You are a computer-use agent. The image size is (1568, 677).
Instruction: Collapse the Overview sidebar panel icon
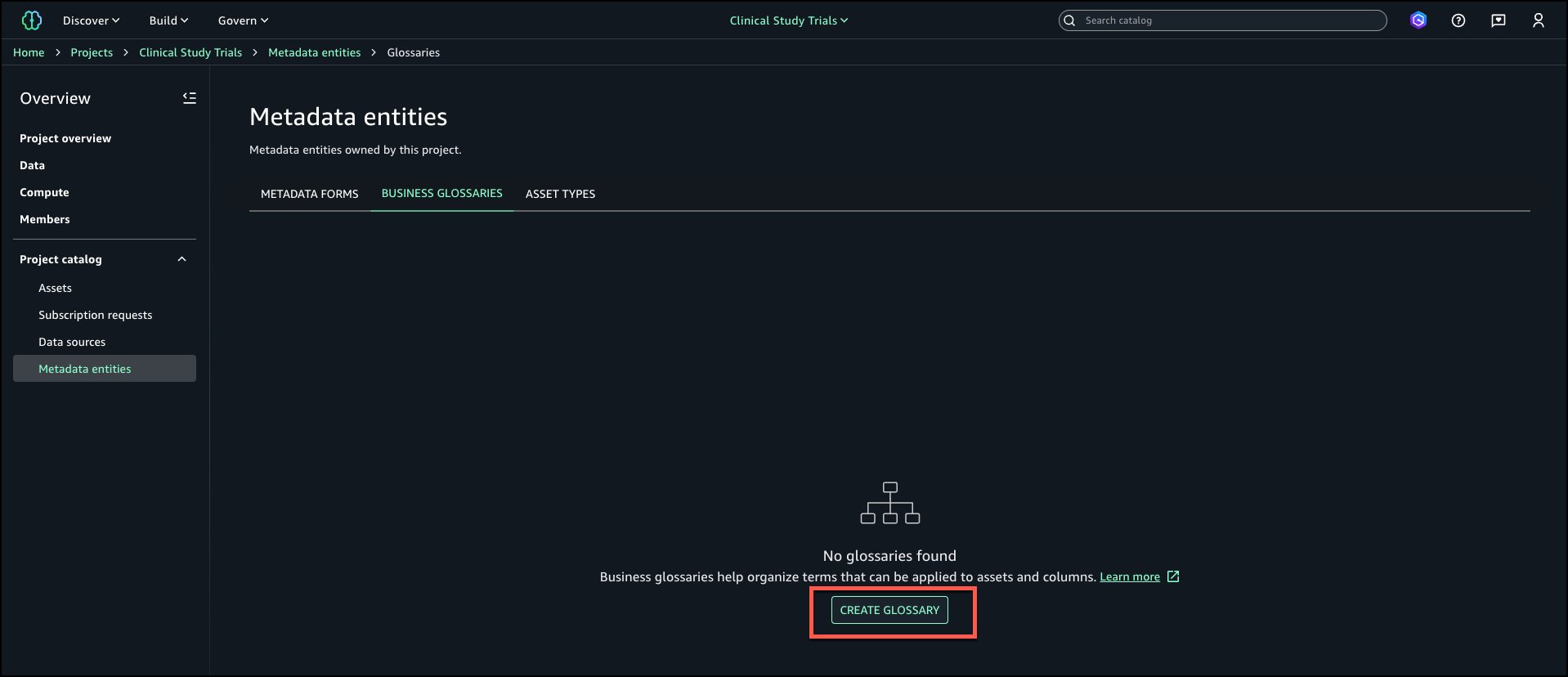(x=189, y=98)
